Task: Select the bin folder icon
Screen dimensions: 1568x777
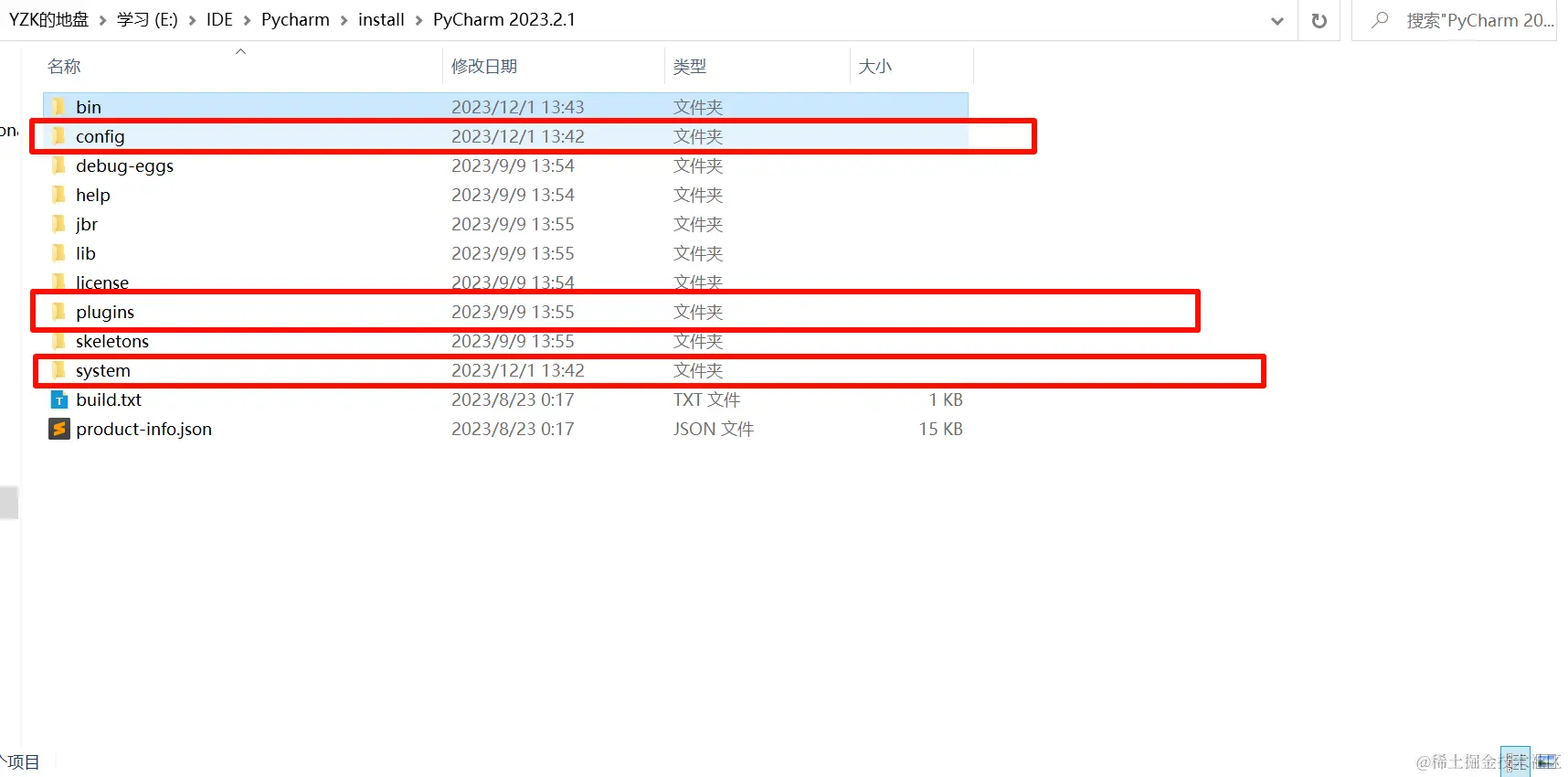Action: (x=59, y=107)
